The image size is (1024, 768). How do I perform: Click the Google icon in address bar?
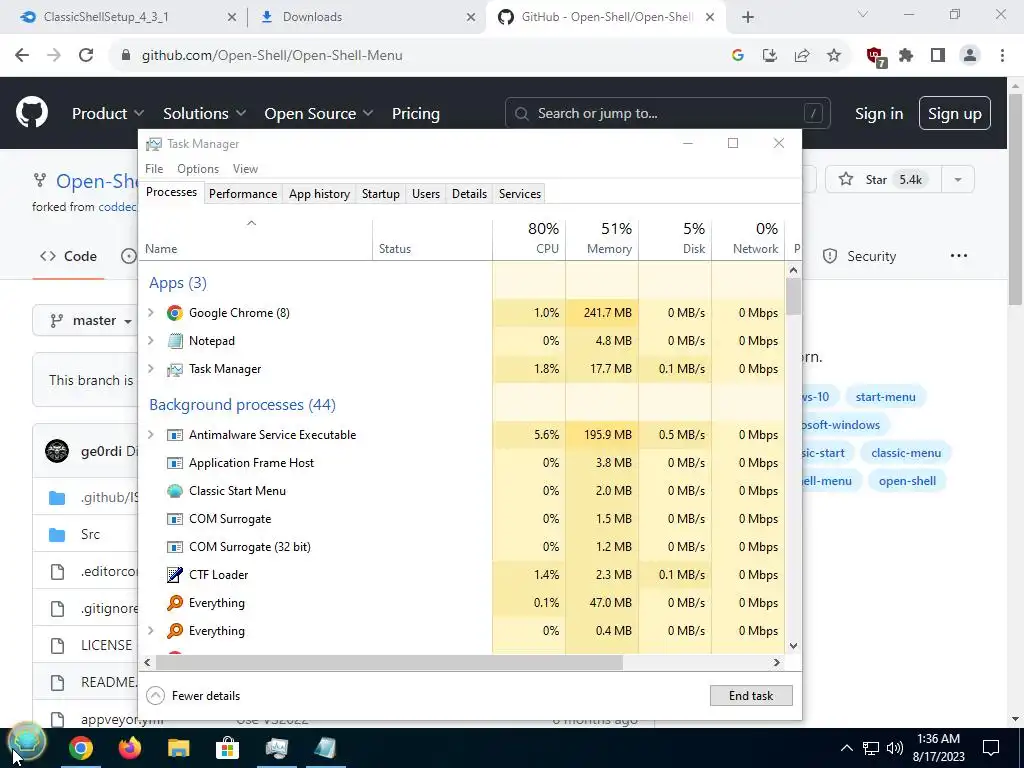[738, 56]
